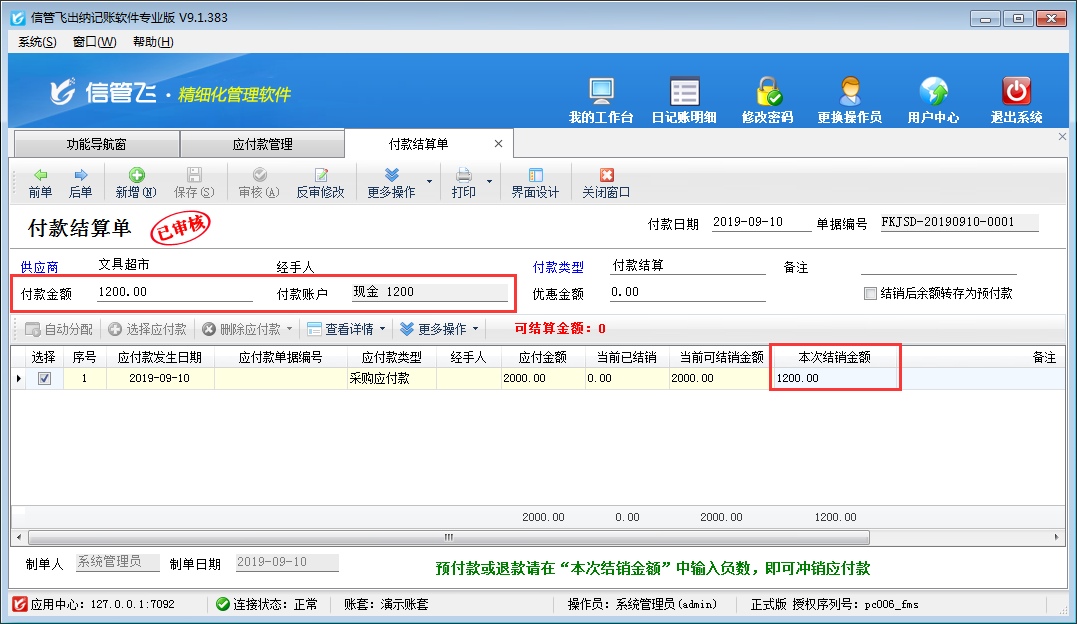Open 我的工作台 from the top bar
Image resolution: width=1077 pixels, height=624 pixels.
coord(601,100)
